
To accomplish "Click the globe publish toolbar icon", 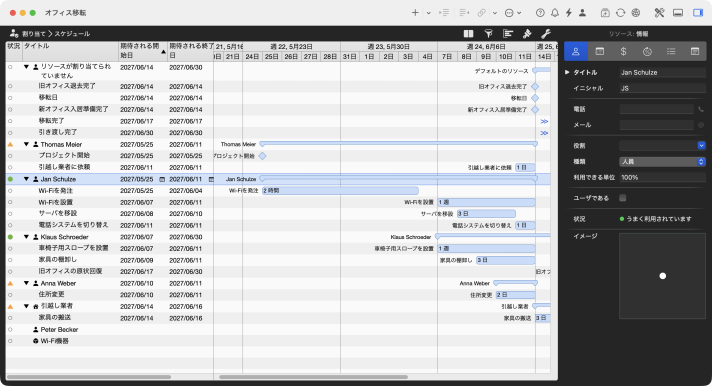I will tap(636, 13).
